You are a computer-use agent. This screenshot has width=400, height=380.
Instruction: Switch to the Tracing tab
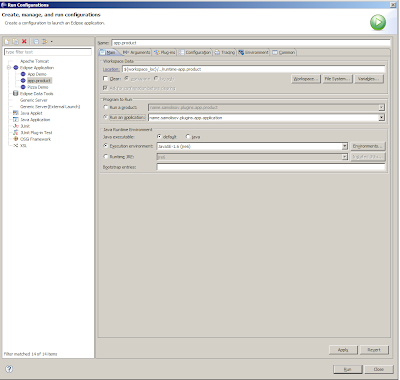[x=225, y=52]
